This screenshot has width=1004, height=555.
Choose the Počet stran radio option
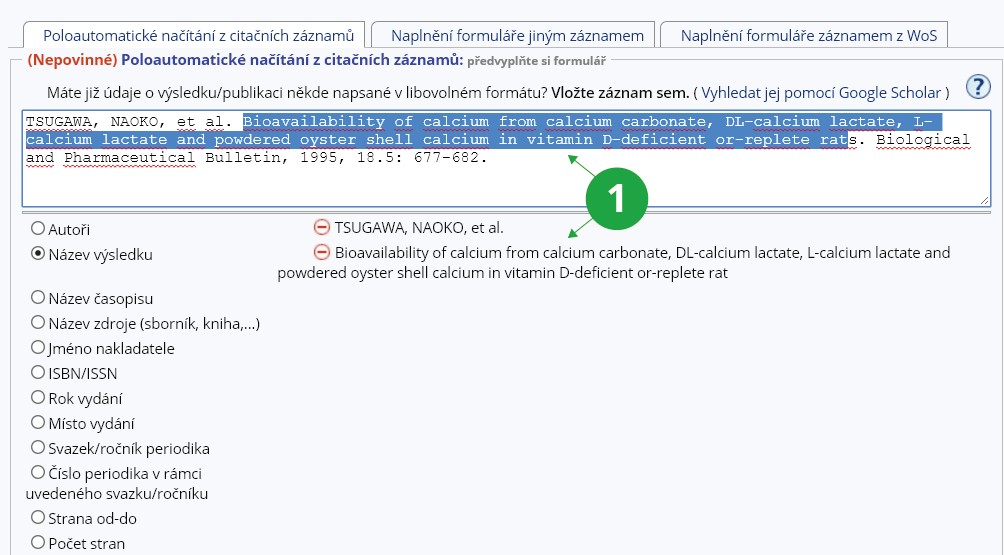coord(38,542)
